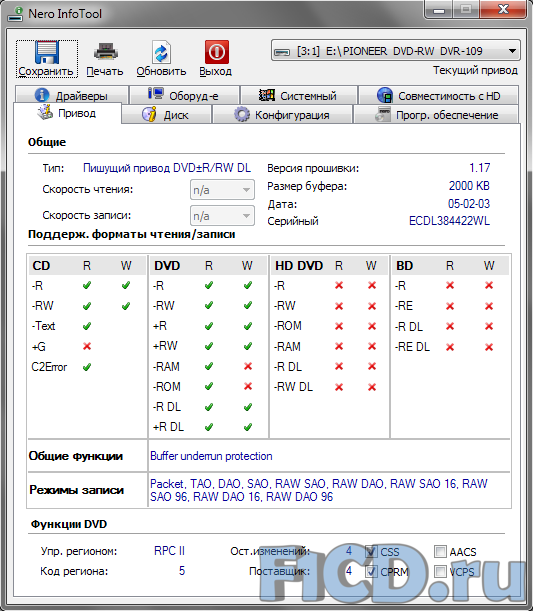Click the Nero InfoTool title bar icon
The height and width of the screenshot is (611, 533).
pos(15,14)
